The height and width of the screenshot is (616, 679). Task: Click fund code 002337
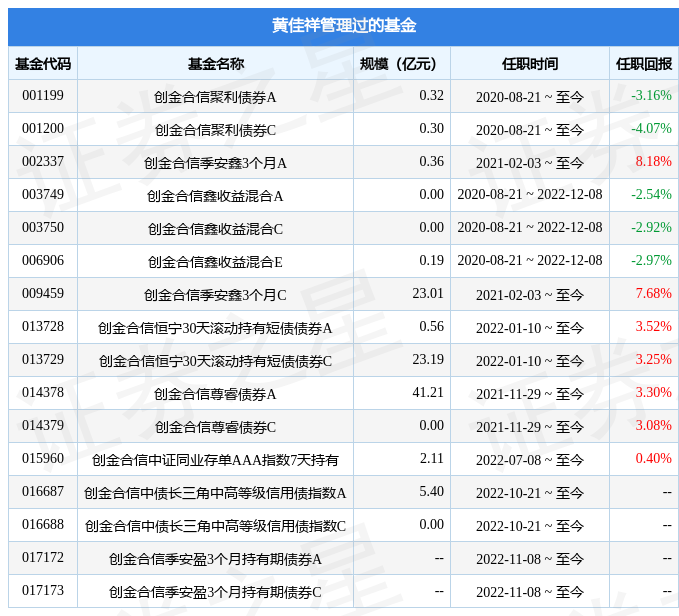tap(43, 162)
